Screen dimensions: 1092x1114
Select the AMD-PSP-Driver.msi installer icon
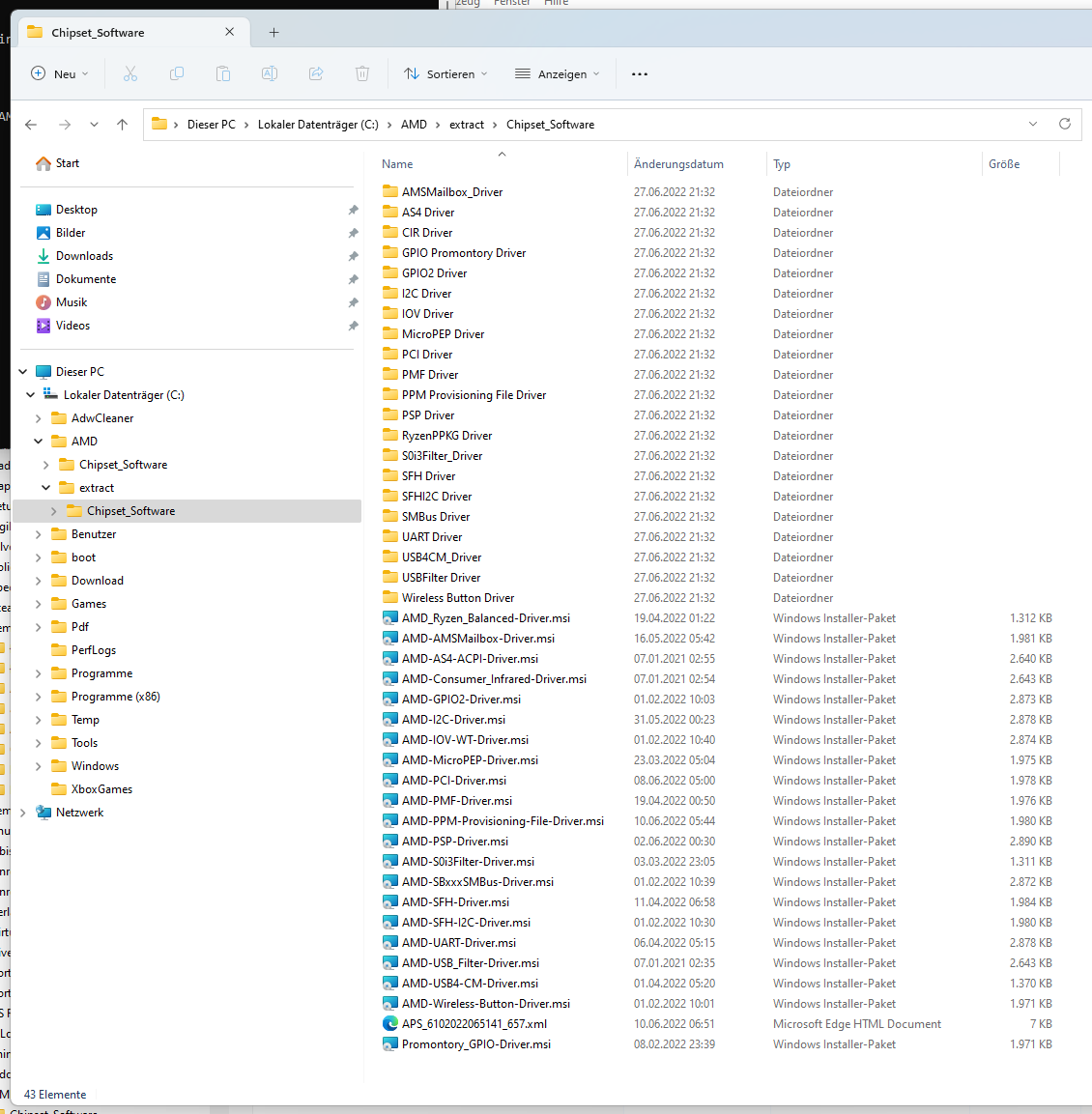tap(390, 842)
